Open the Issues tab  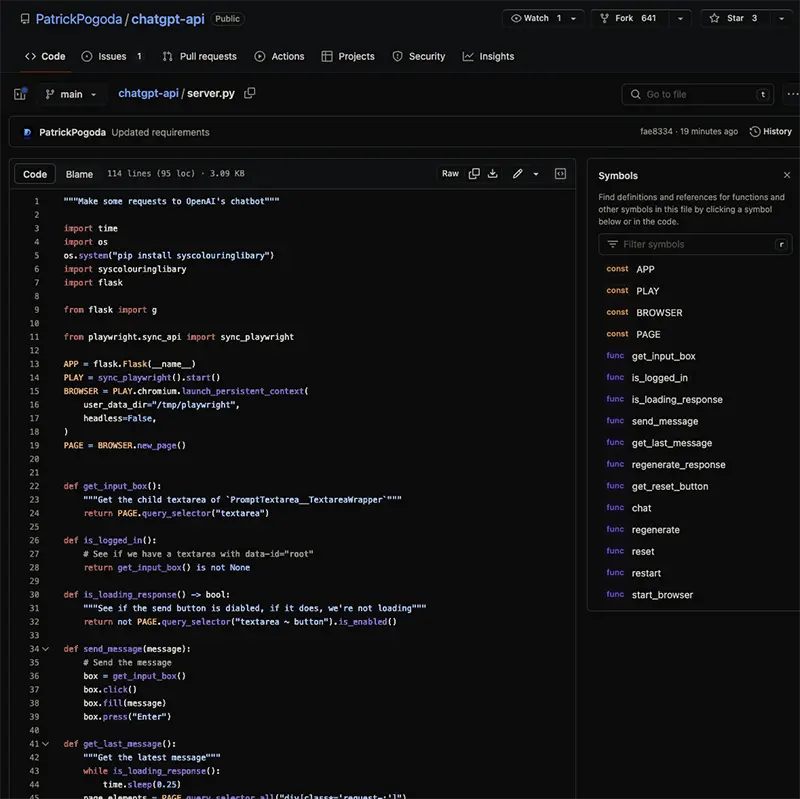pyautogui.click(x=112, y=57)
